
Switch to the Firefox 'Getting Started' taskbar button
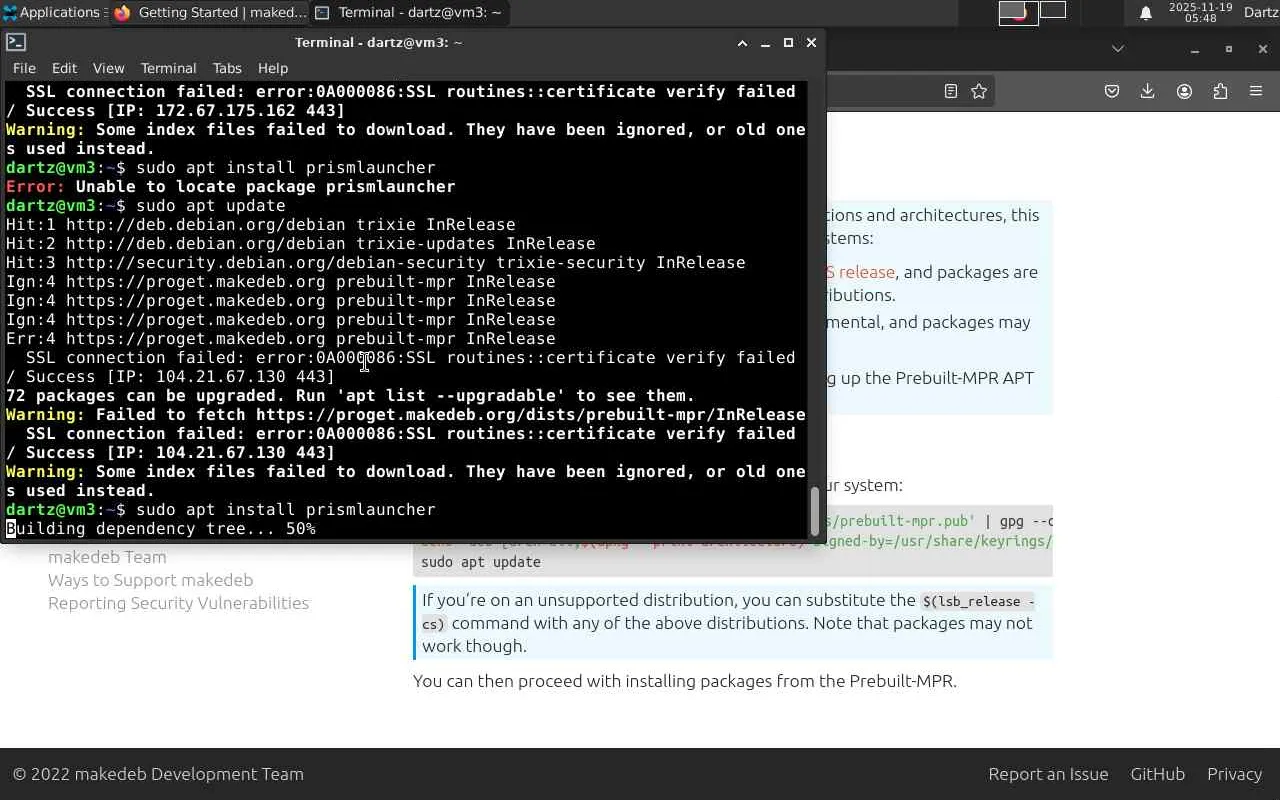click(210, 12)
